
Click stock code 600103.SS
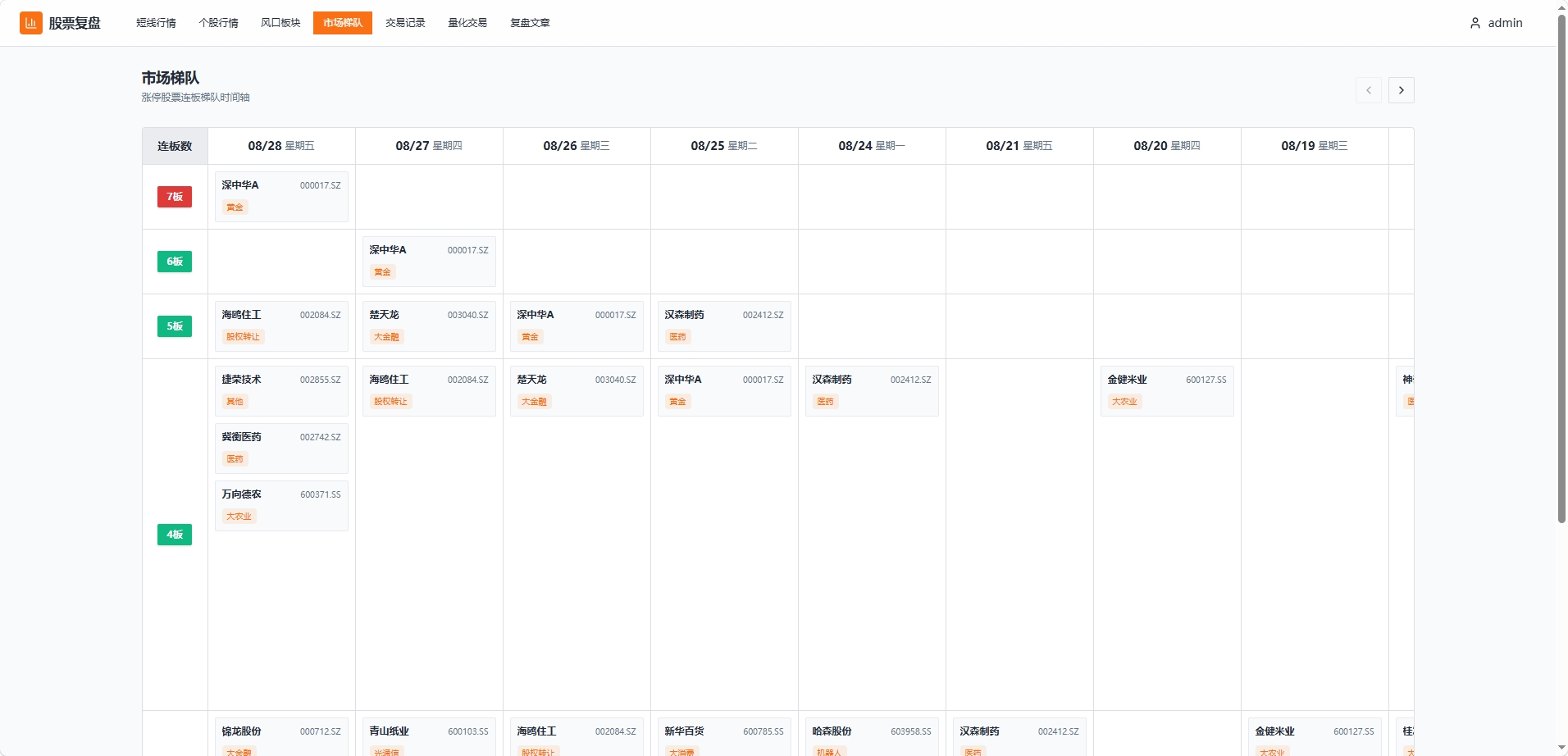coord(468,732)
